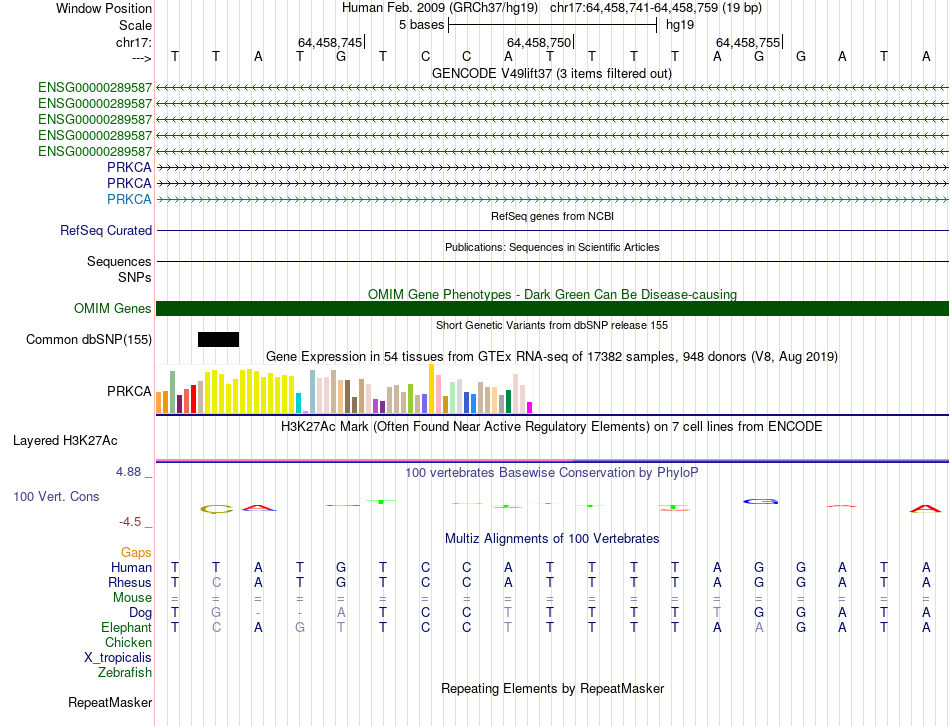Image resolution: width=950 pixels, height=726 pixels.
Task: Click the Sequences track label
Action: 119,261
